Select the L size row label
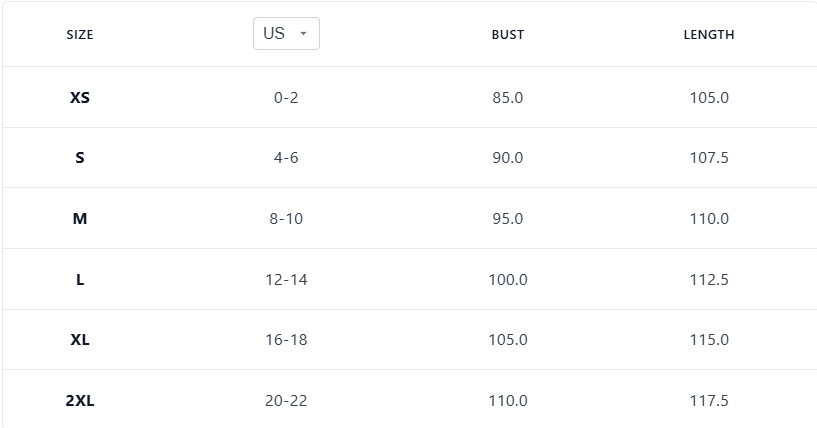 coord(80,280)
